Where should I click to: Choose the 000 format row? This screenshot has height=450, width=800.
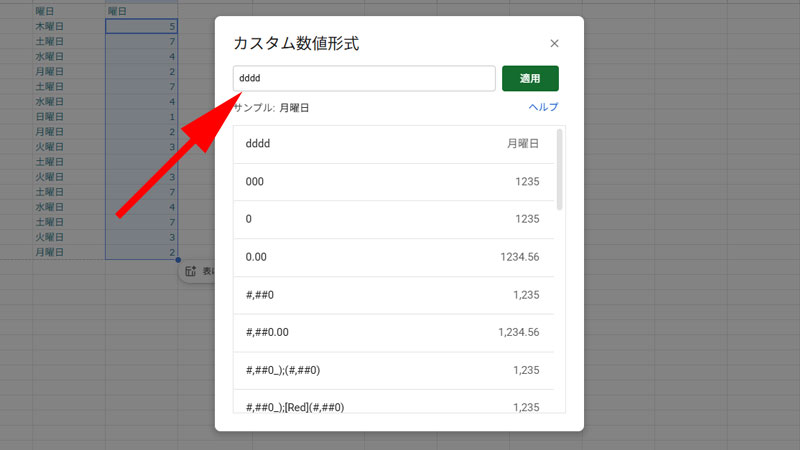point(393,182)
